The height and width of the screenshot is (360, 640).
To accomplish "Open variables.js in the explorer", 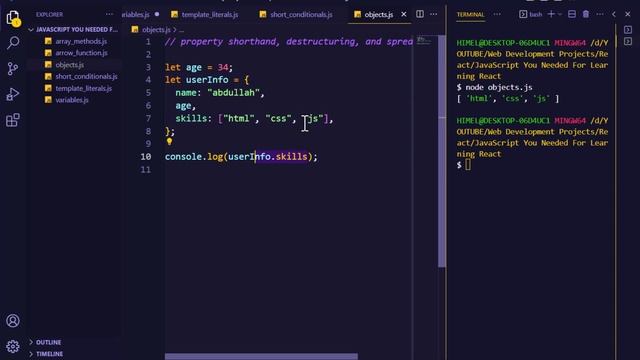I will pos(72,100).
